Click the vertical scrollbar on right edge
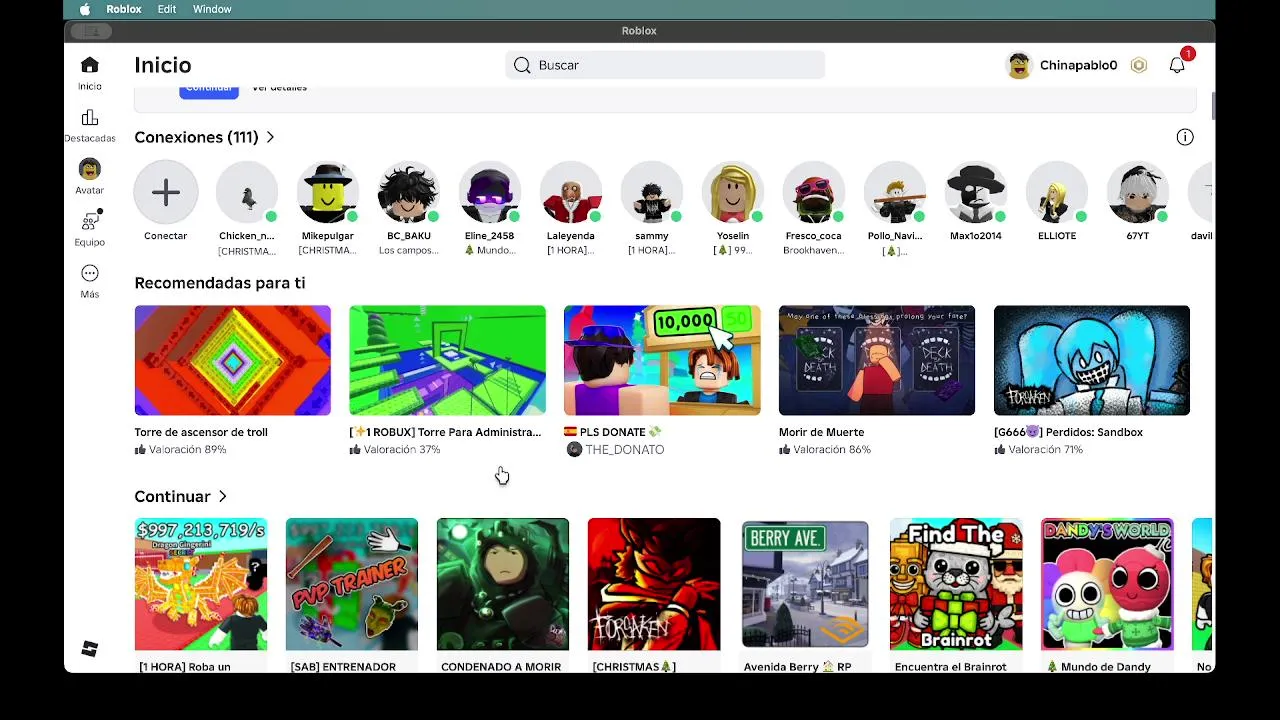This screenshot has width=1280, height=720. (1213, 105)
